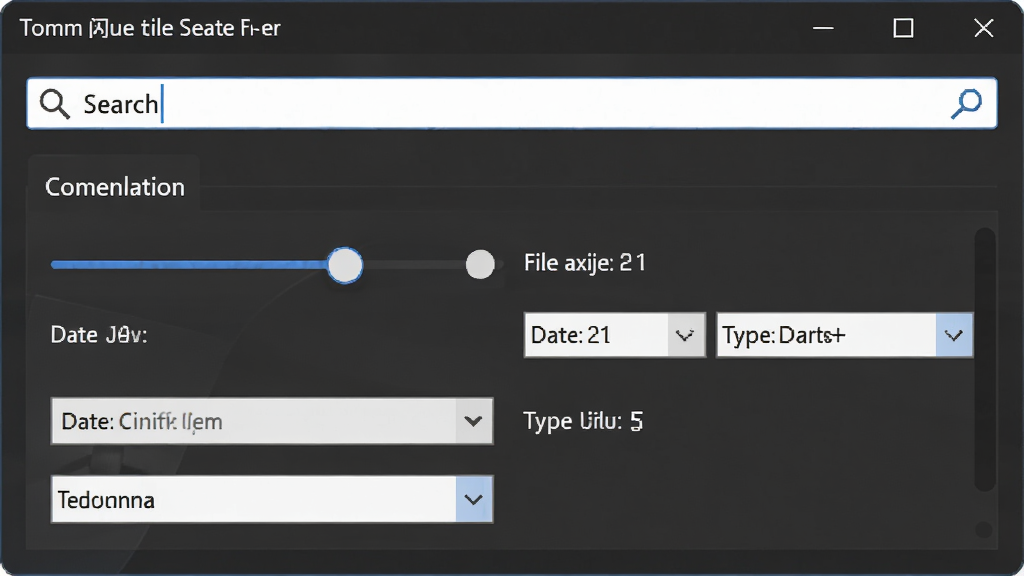Open the Date: 21 dropdown
This screenshot has width=1024, height=576.
[615, 335]
